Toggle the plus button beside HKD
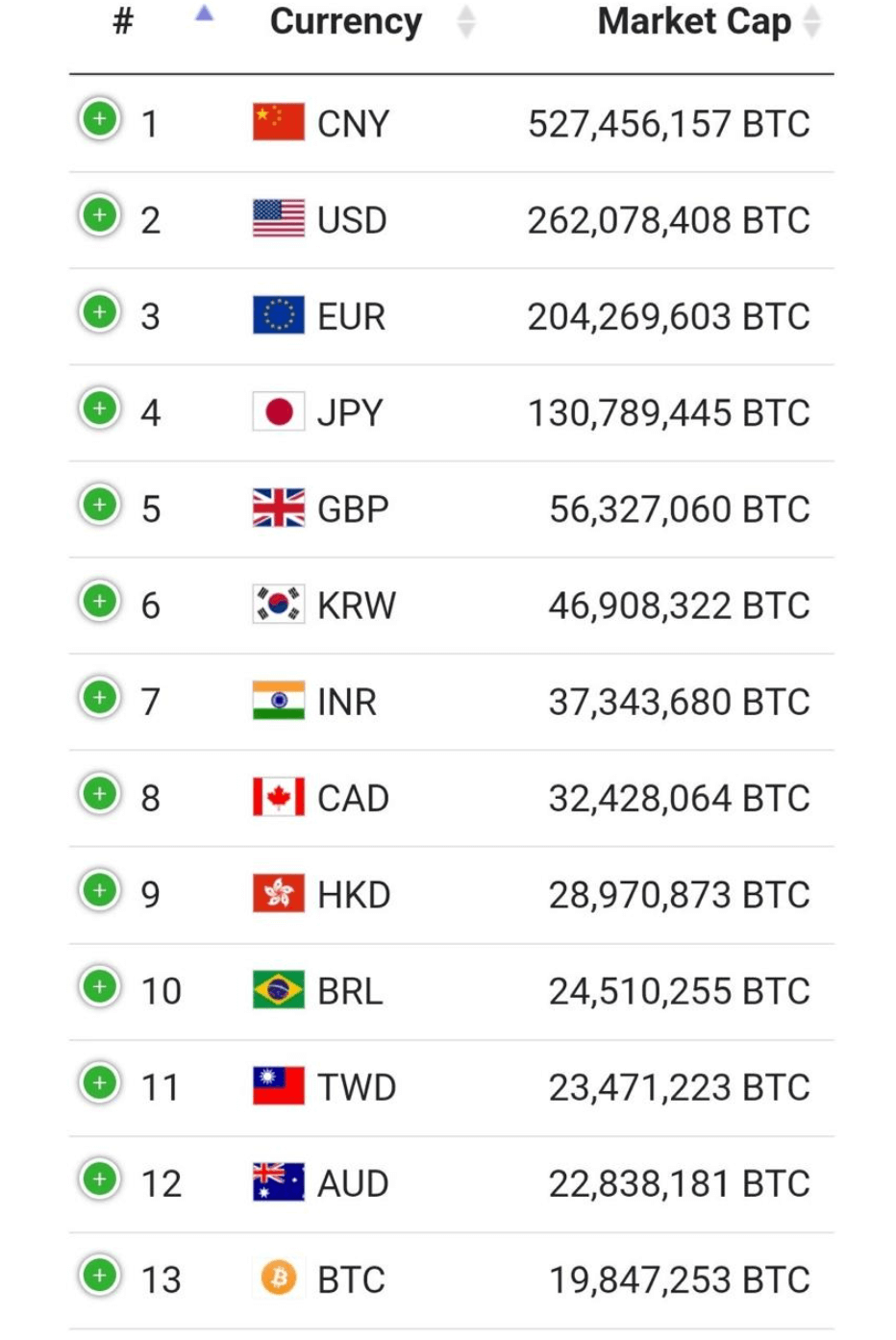Screen dimensions: 896x1340 coord(100,890)
